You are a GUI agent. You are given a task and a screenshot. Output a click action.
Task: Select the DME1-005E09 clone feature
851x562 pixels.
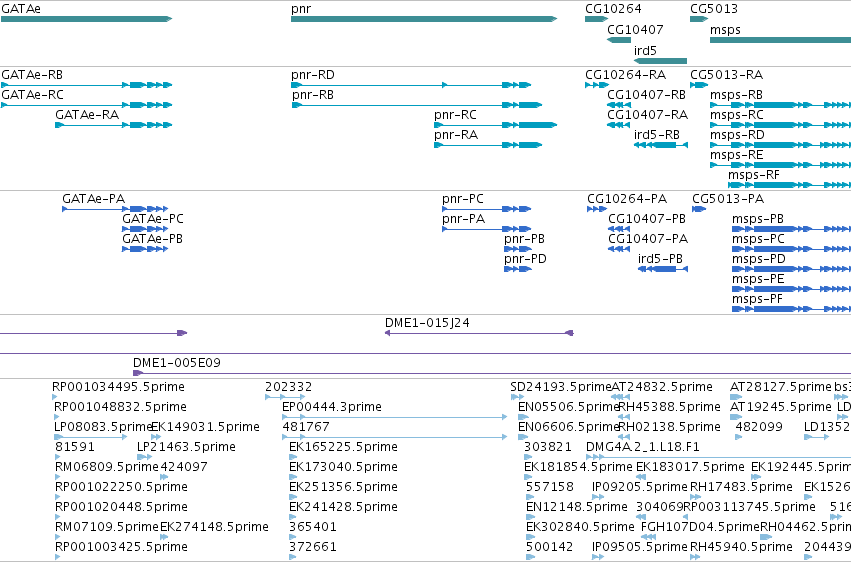point(492,373)
